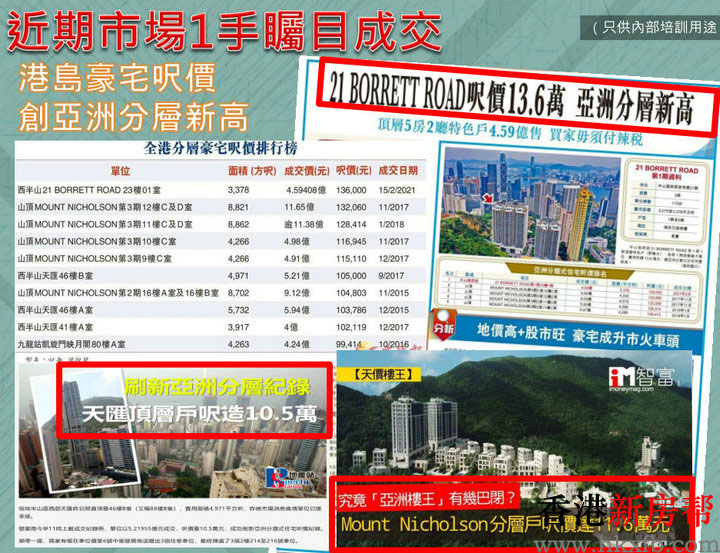Click the 呎價(元) column header

click(353, 171)
